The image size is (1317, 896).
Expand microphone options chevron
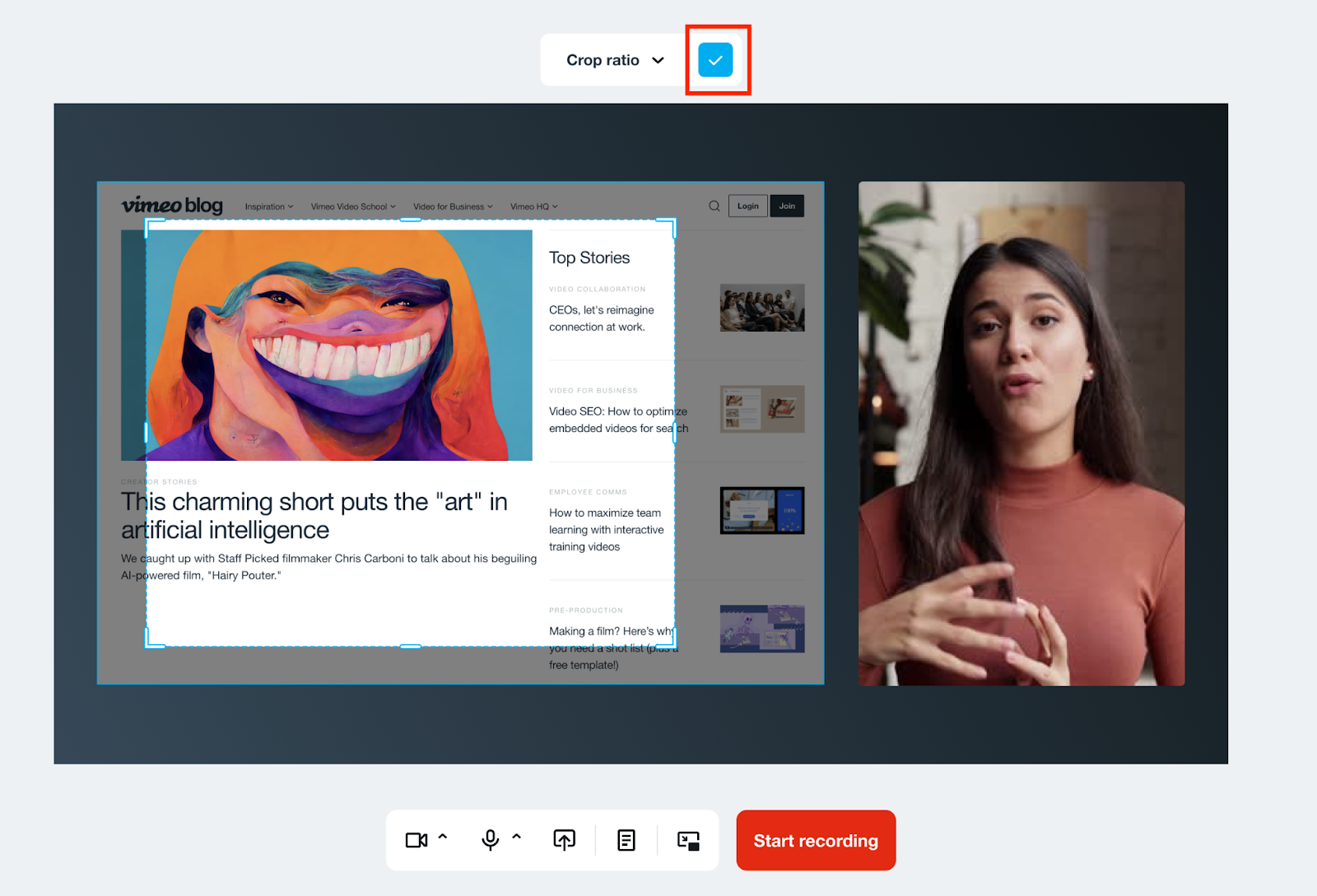(x=517, y=837)
